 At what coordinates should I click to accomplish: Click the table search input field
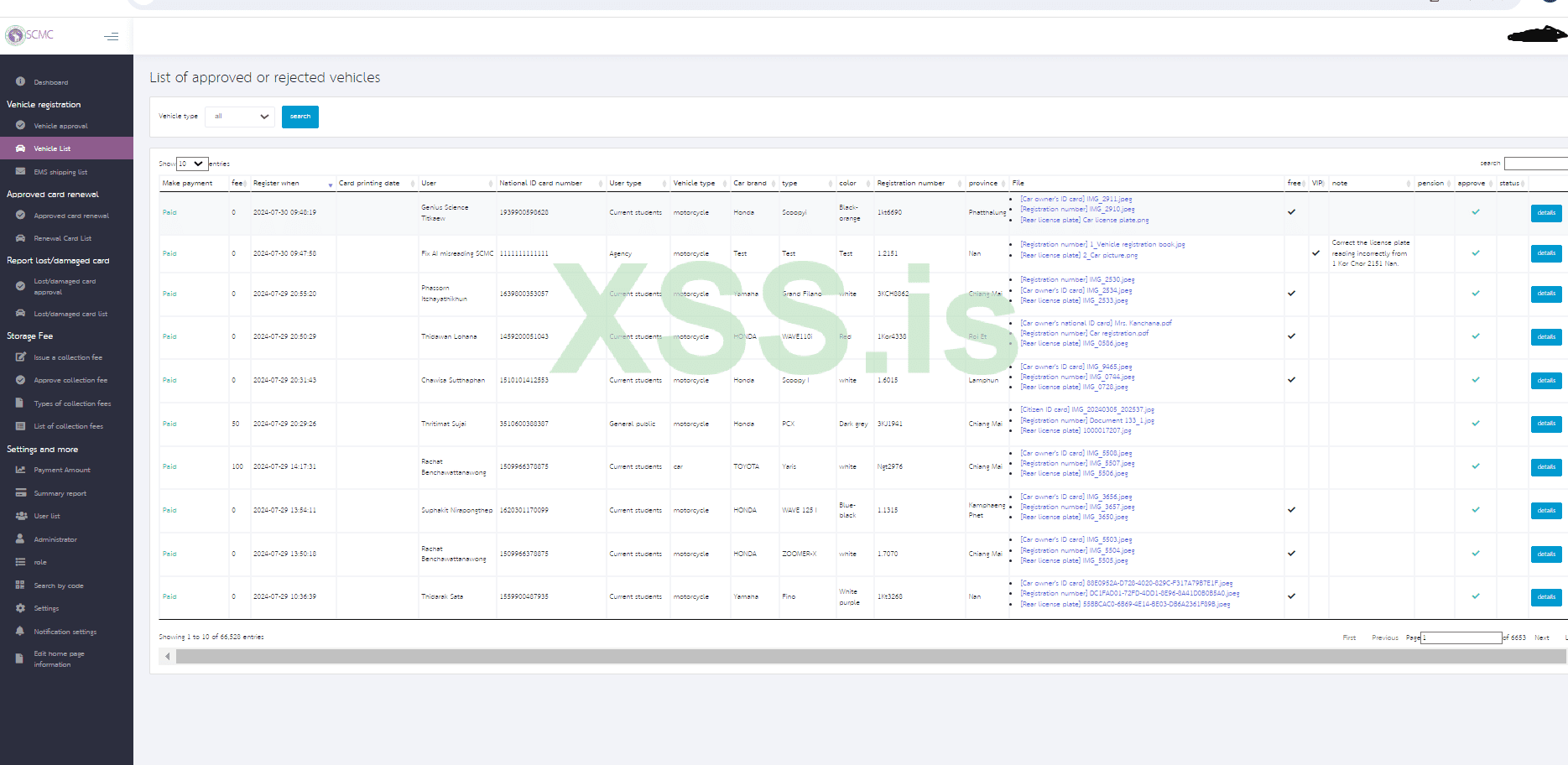click(1536, 164)
